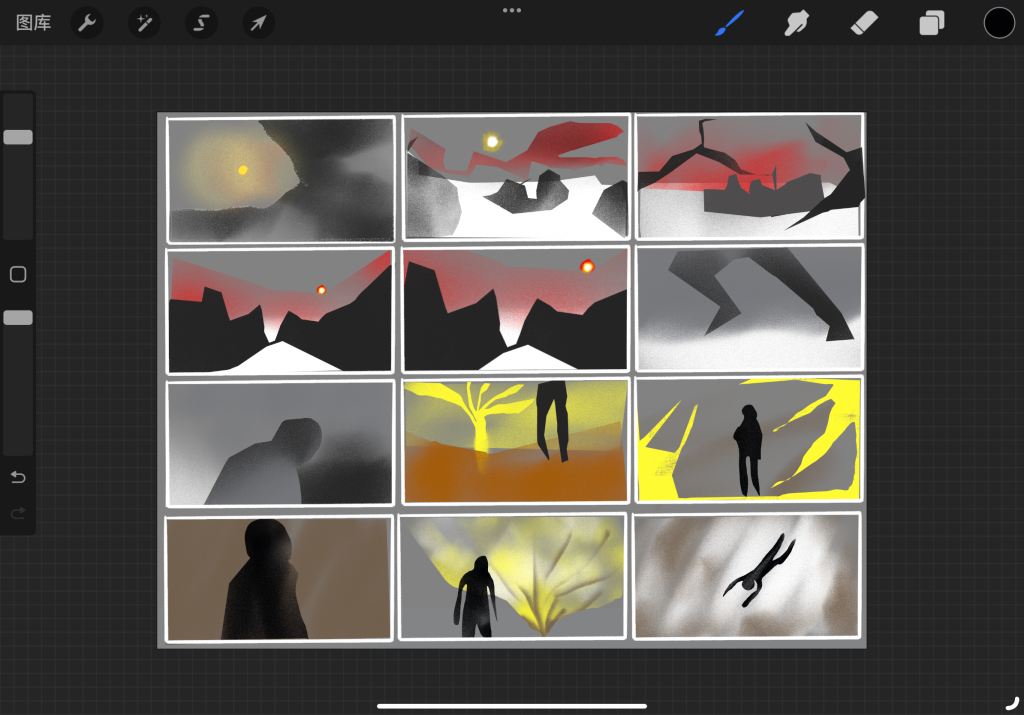This screenshot has height=715, width=1024.
Task: Open the Actions wrench menu
Action: [x=87, y=23]
